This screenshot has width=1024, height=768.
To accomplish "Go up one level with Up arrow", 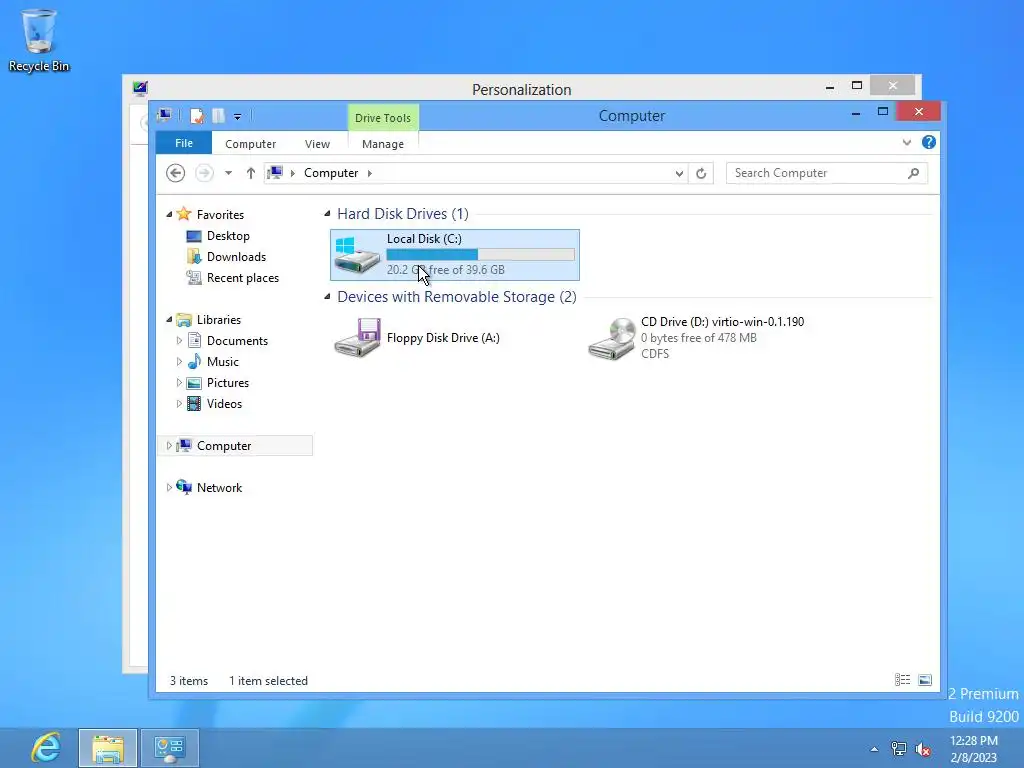I will click(251, 173).
